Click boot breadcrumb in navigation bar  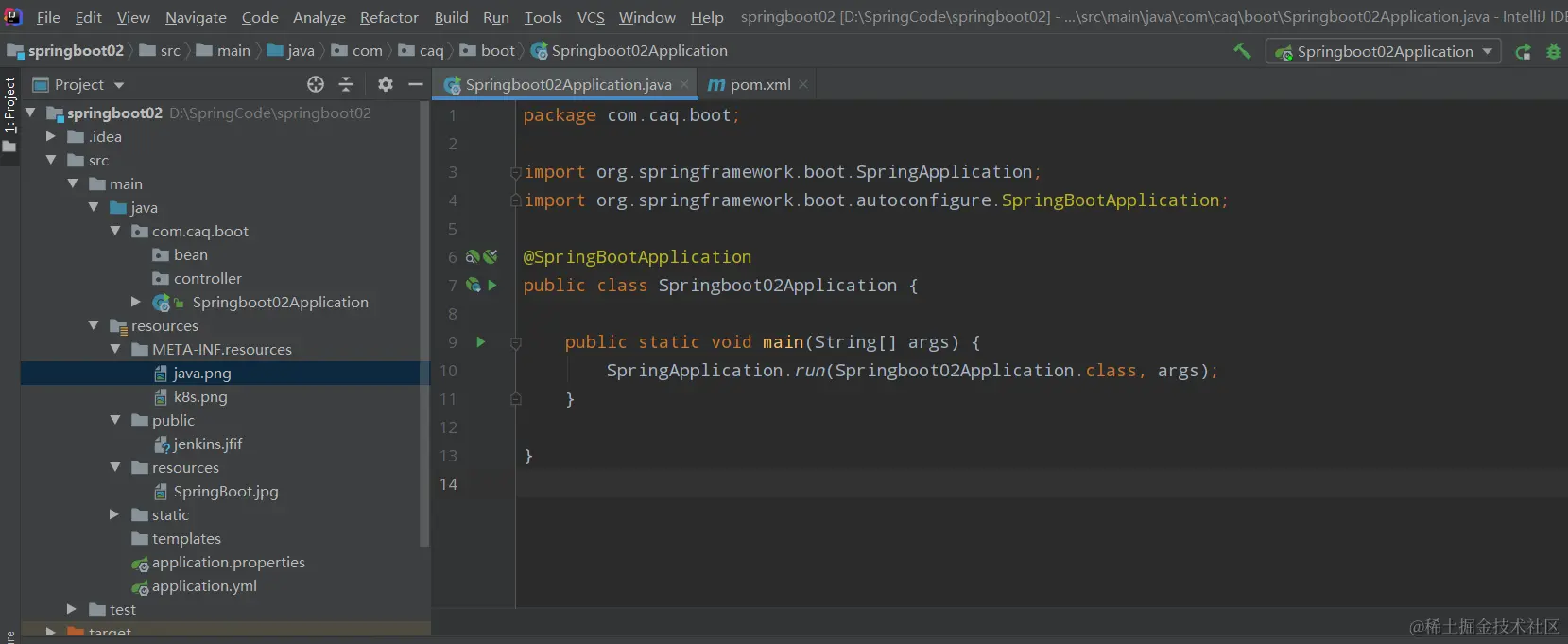(x=488, y=50)
